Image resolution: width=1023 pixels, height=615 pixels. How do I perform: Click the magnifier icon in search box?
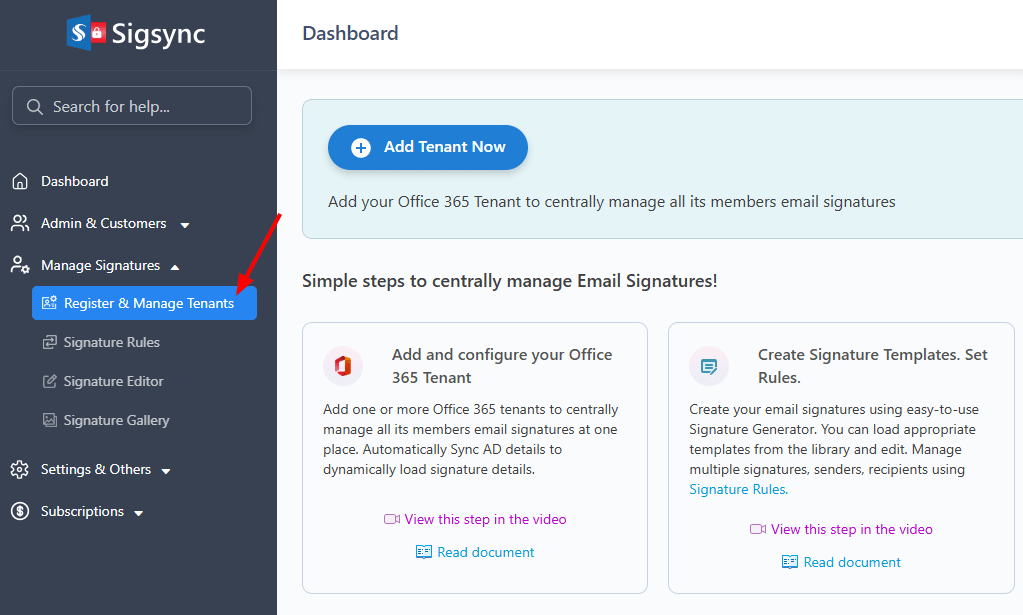(x=35, y=106)
